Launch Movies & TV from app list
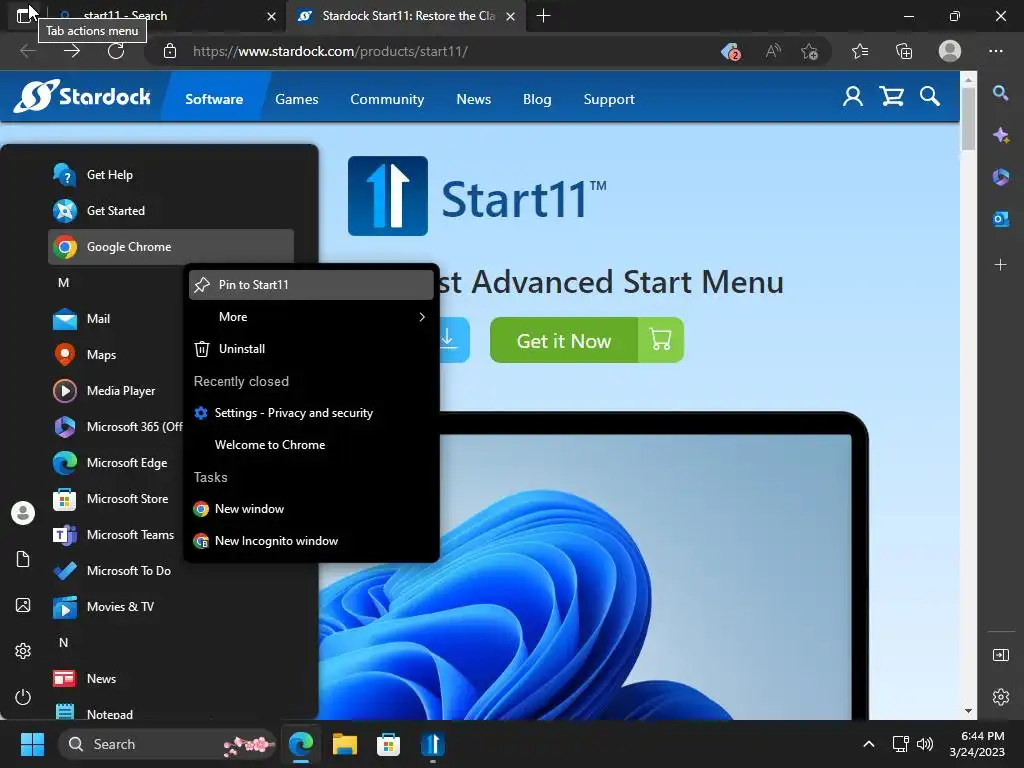The height and width of the screenshot is (768, 1024). [x=171, y=607]
